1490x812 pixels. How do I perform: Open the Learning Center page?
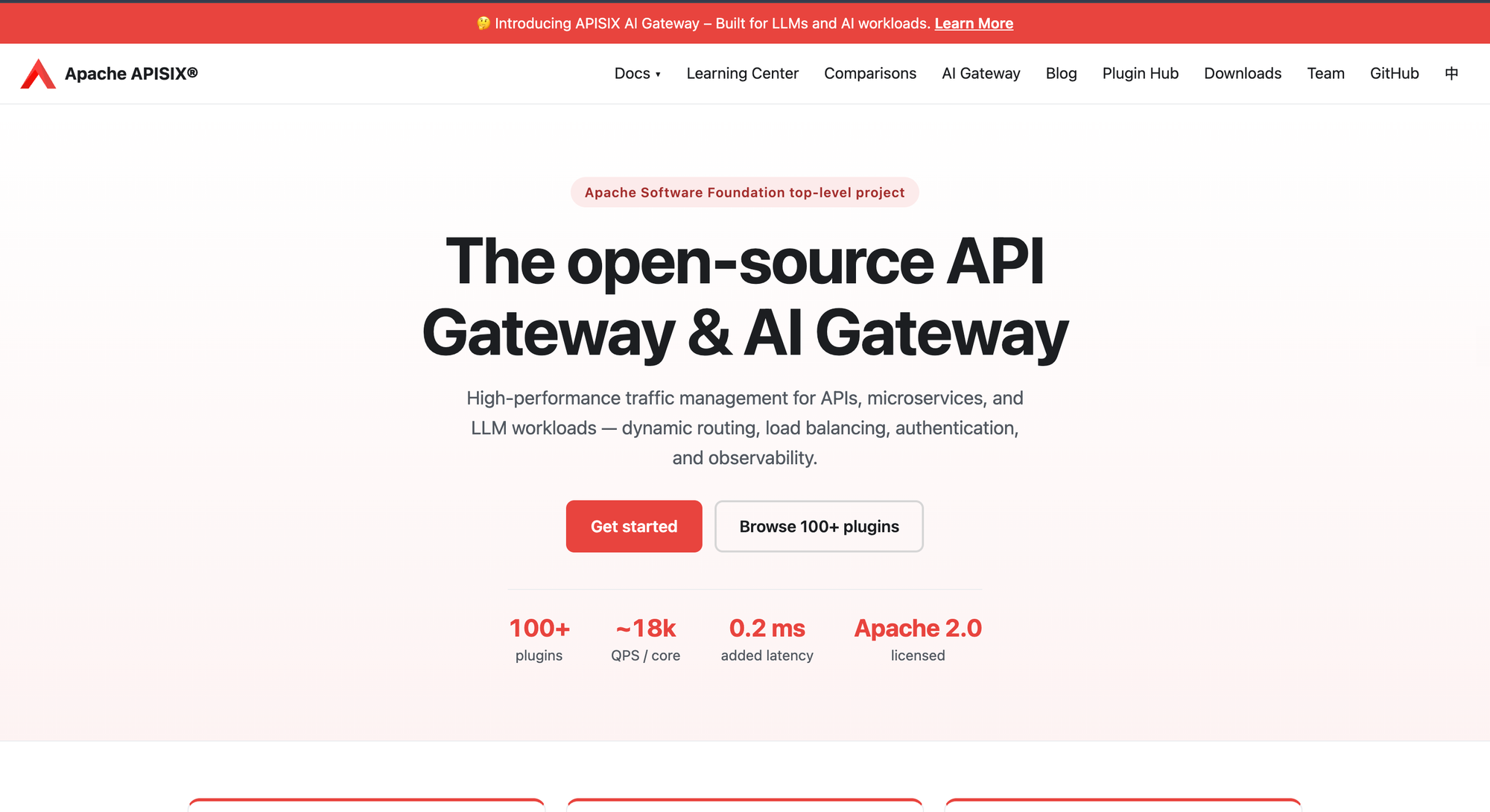tap(742, 73)
